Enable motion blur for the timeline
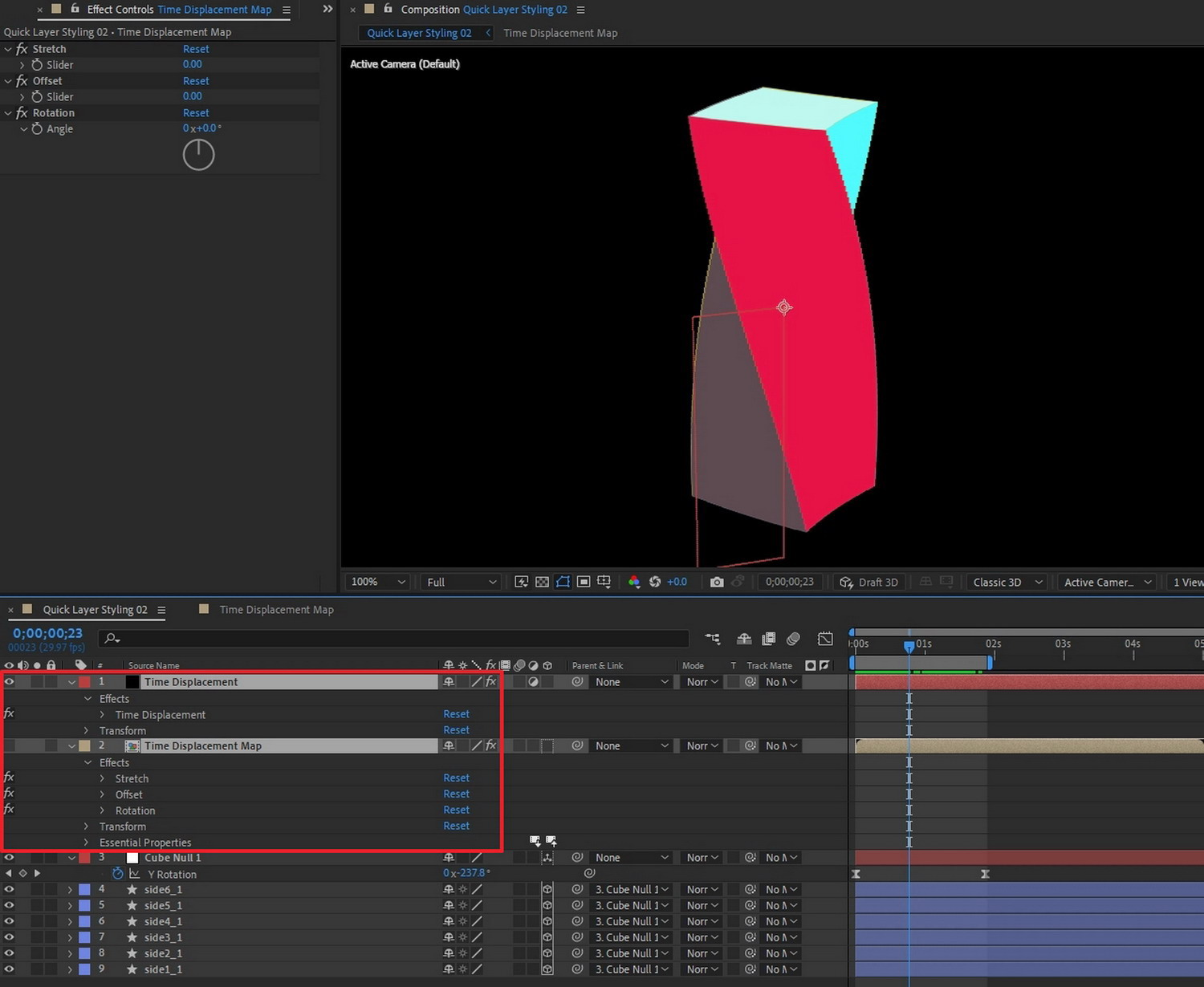Screen dimensions: 1204x987 793,639
